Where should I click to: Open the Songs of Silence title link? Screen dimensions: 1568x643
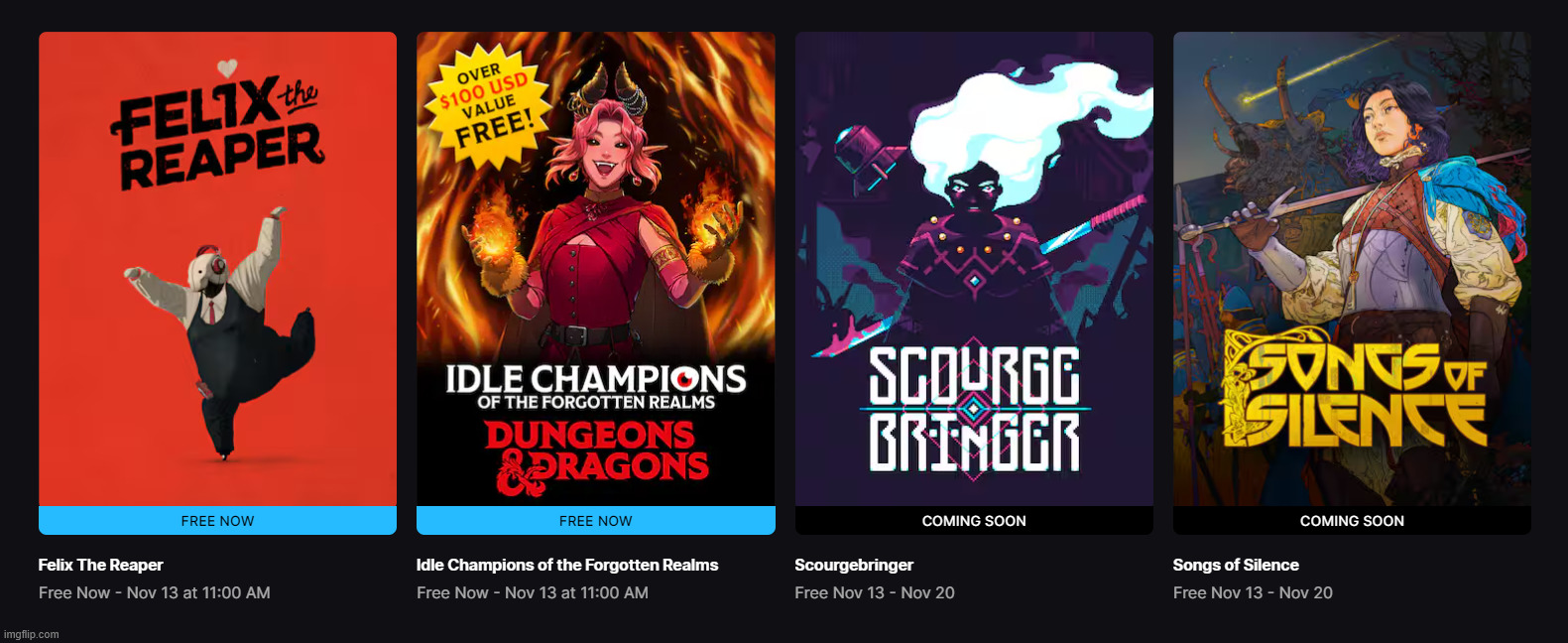(x=1236, y=565)
